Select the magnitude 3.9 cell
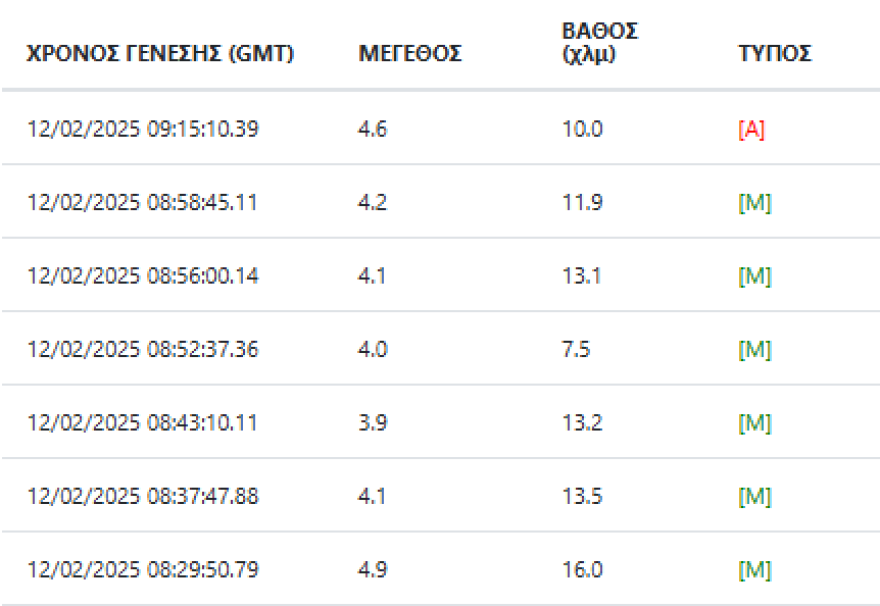 (372, 423)
